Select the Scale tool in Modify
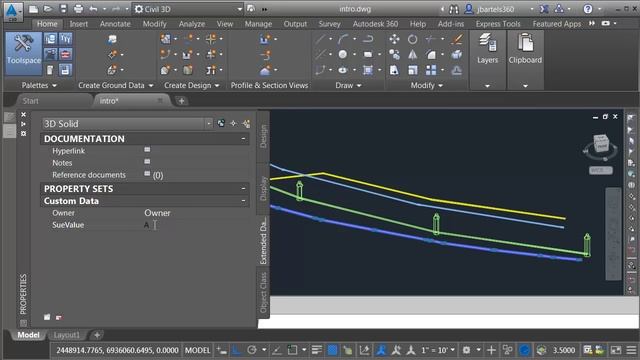 tap(413, 70)
